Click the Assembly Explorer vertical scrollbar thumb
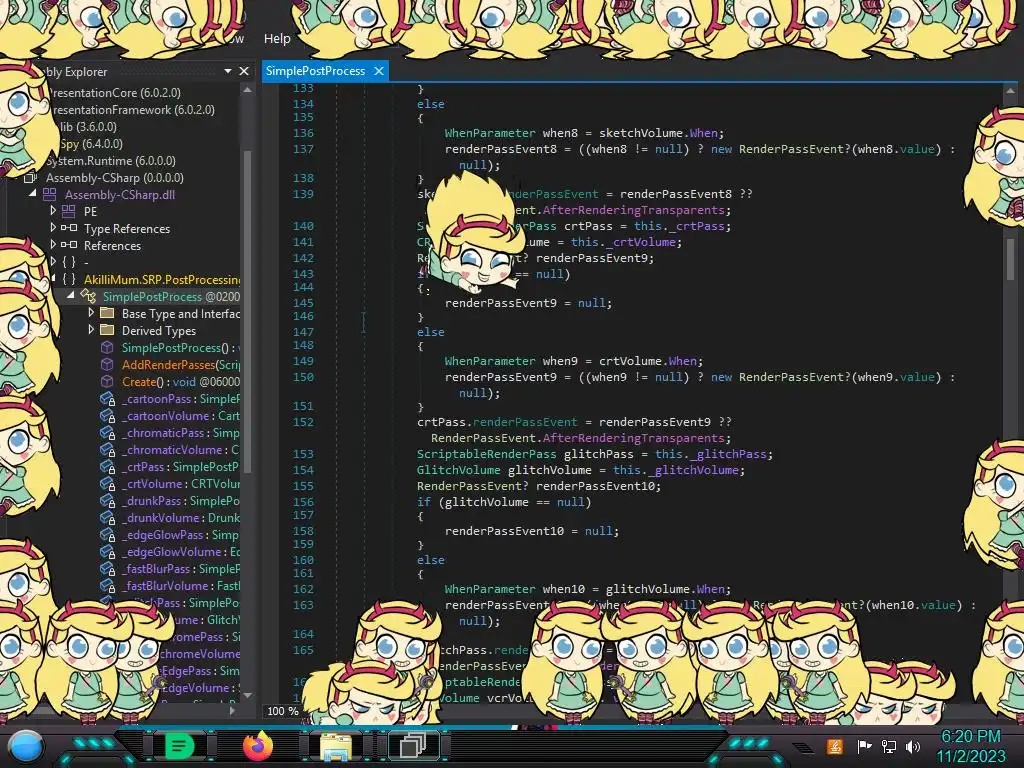The width and height of the screenshot is (1024, 768). click(248, 310)
